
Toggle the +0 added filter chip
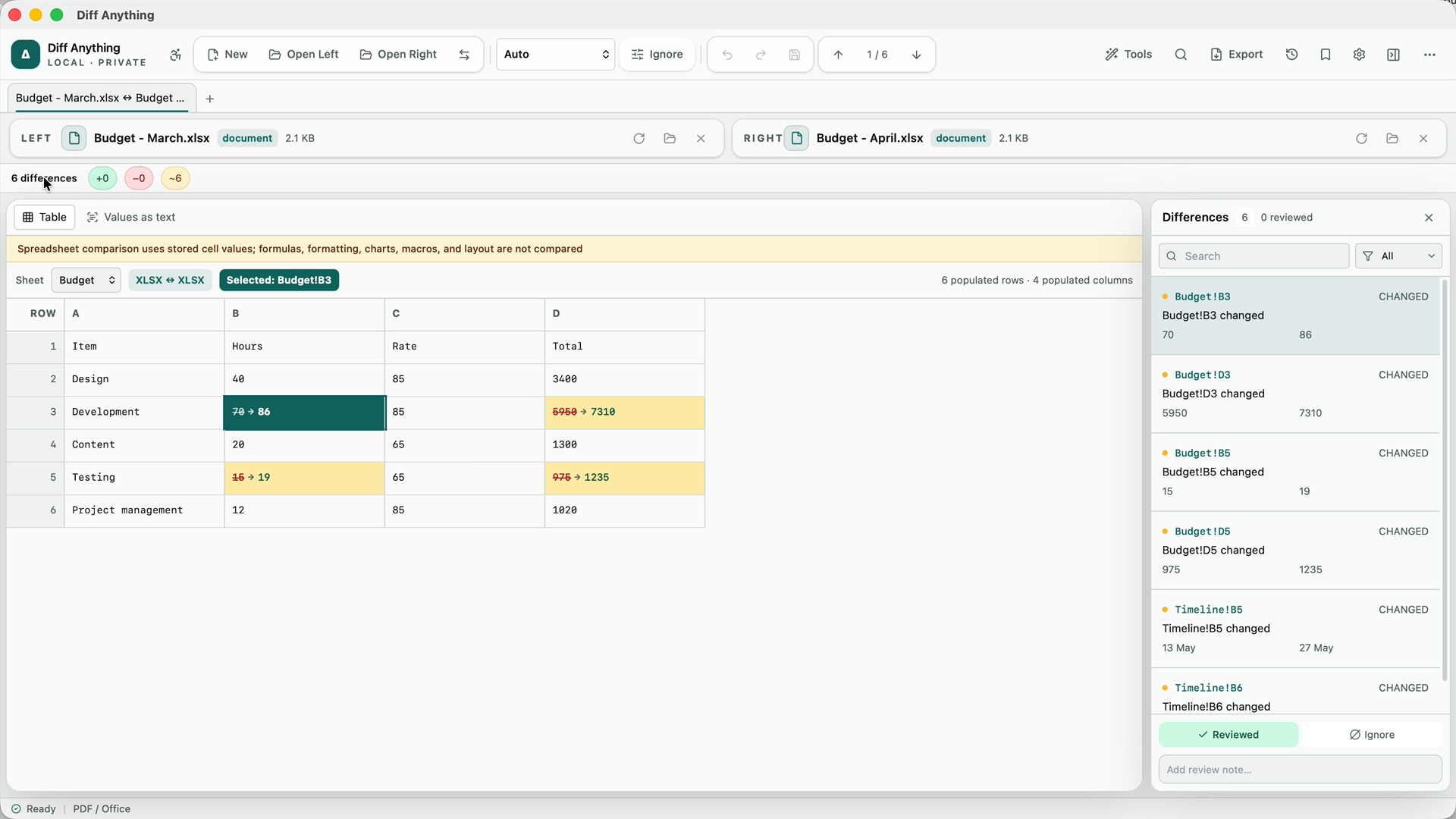point(102,178)
